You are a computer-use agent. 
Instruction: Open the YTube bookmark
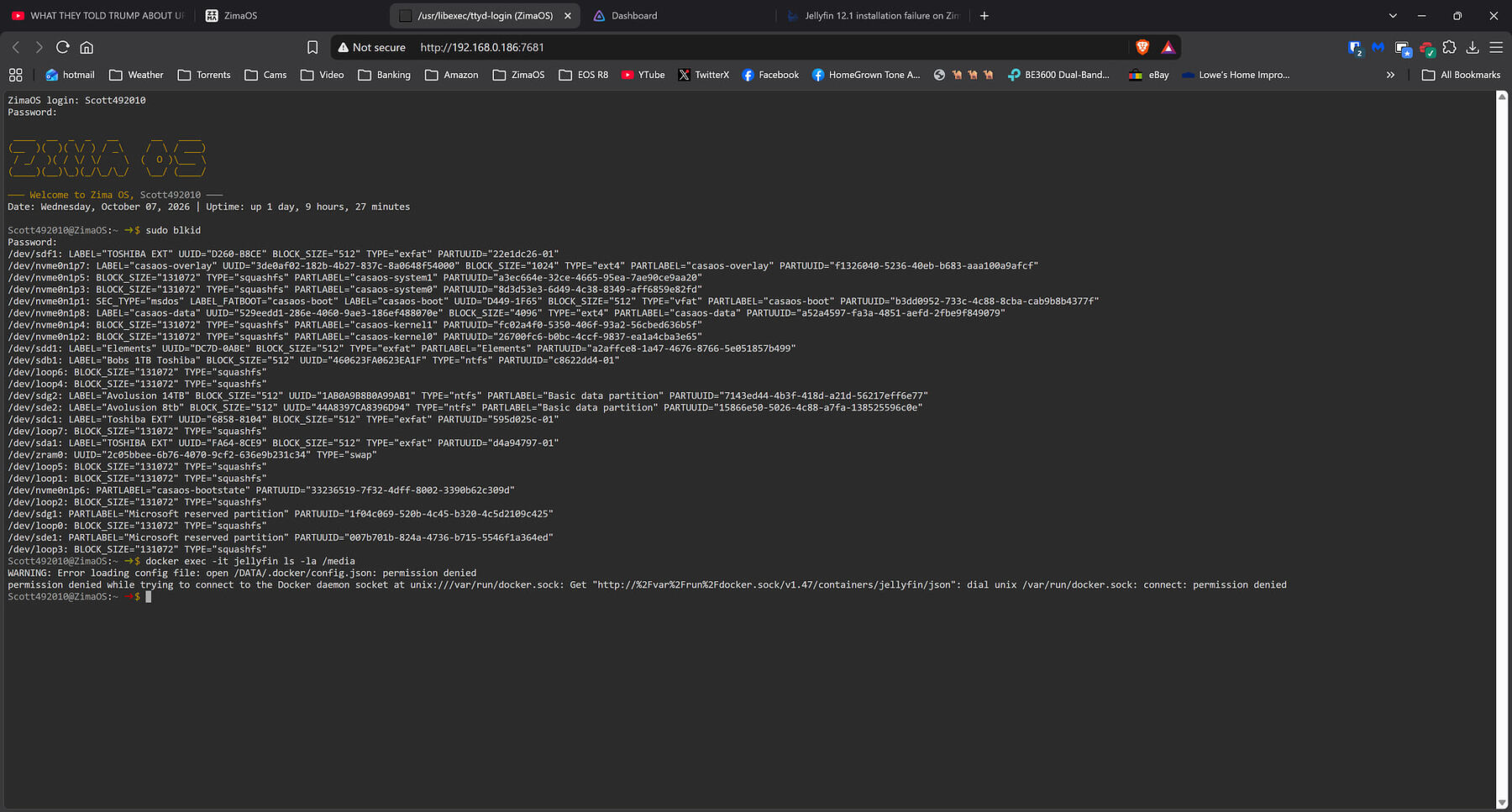point(643,75)
